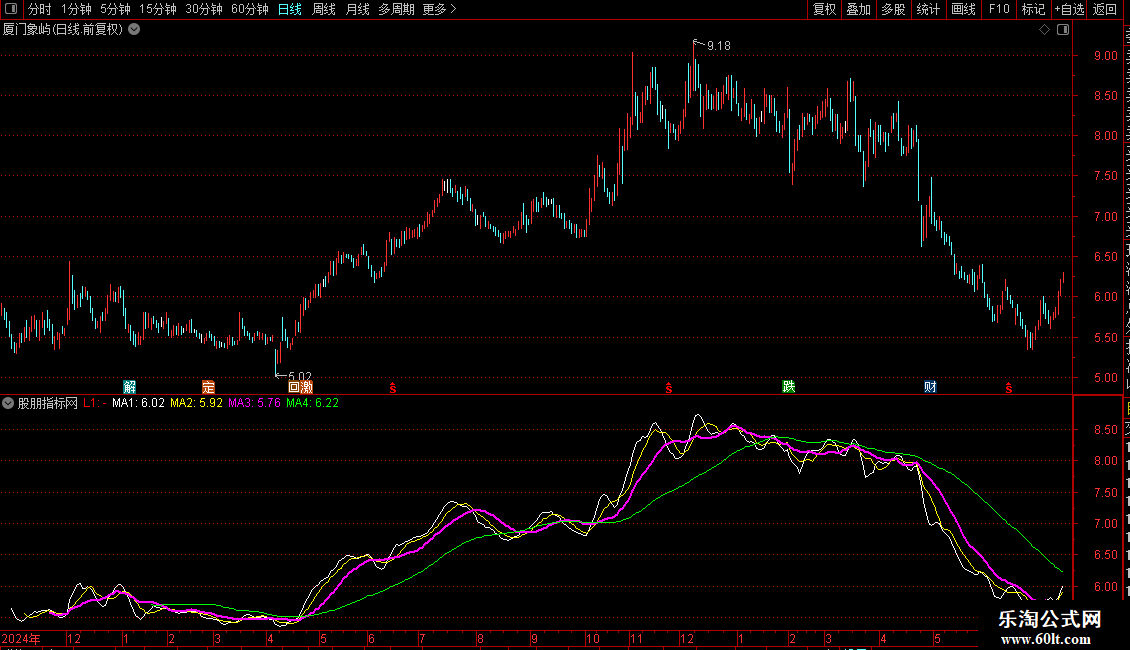
Task: Click the 标记 mark button
Action: (x=1033, y=9)
